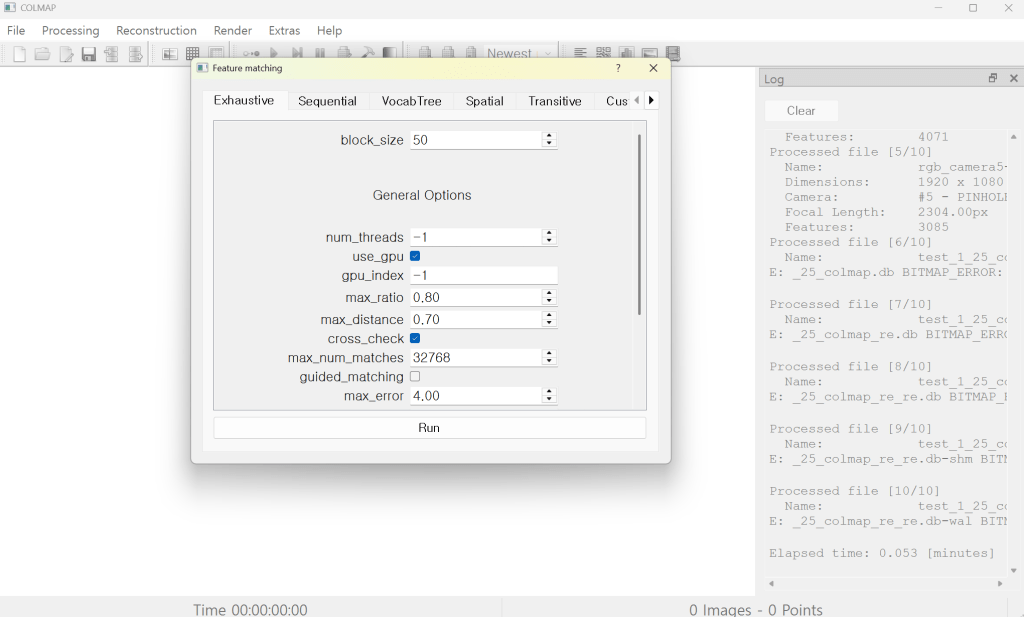Close the Log panel
This screenshot has width=1024, height=617.
coord(1013,78)
